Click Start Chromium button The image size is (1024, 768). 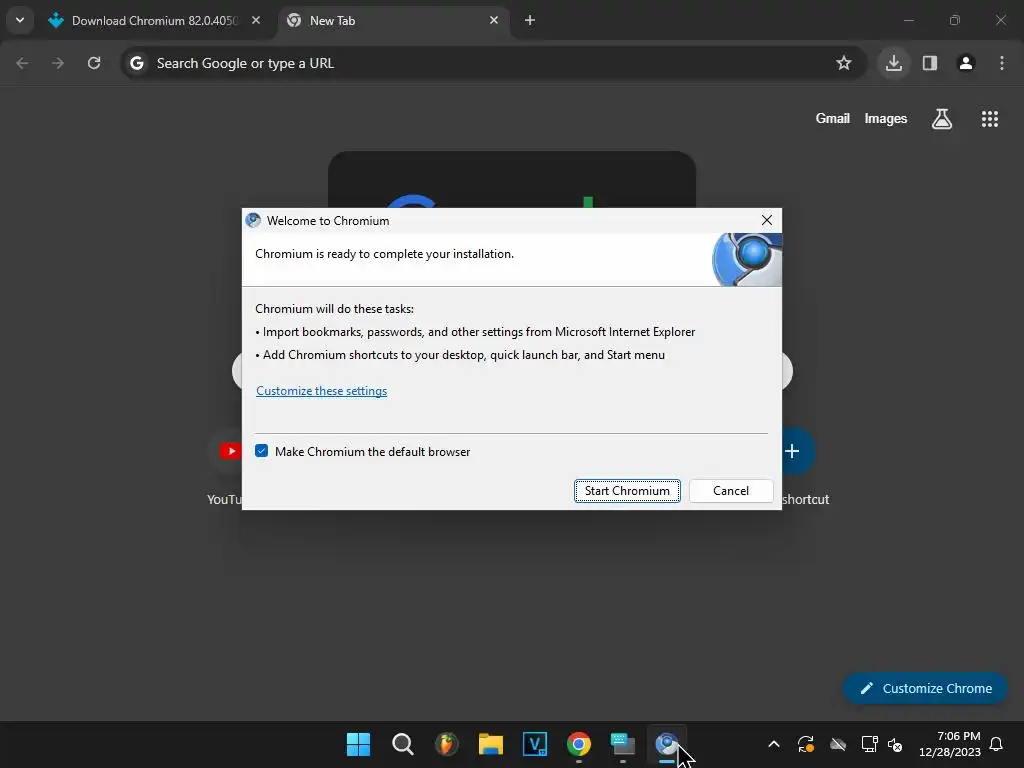coord(627,490)
